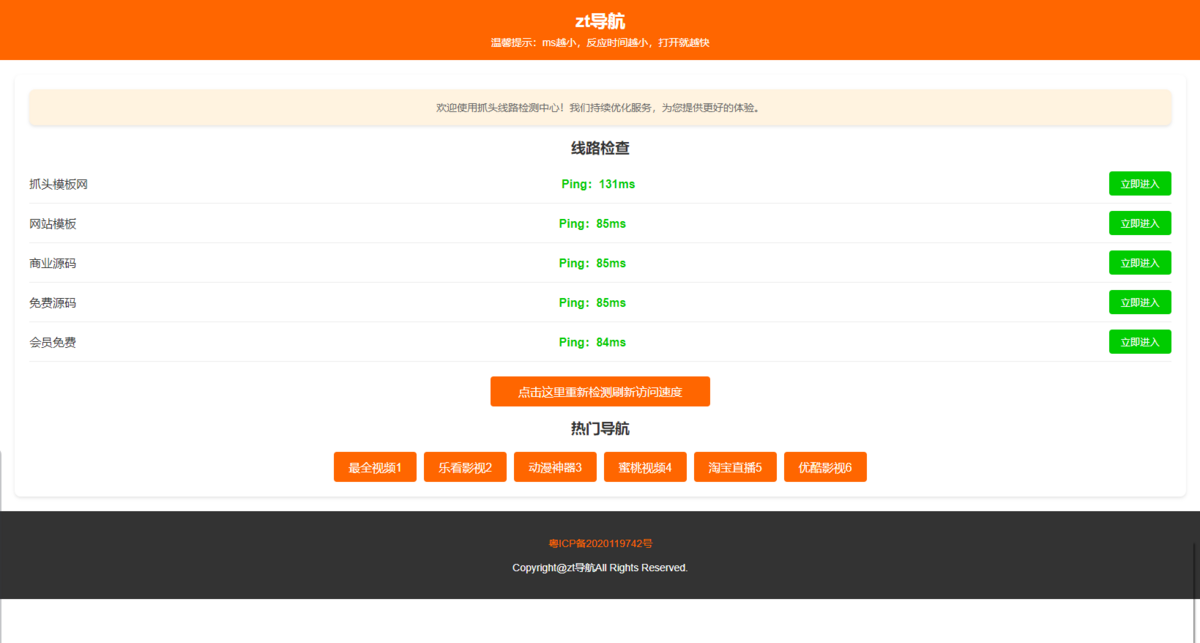Image resolution: width=1200 pixels, height=643 pixels.
Task: Click the 温馨提示 subtitle in header
Action: point(600,43)
